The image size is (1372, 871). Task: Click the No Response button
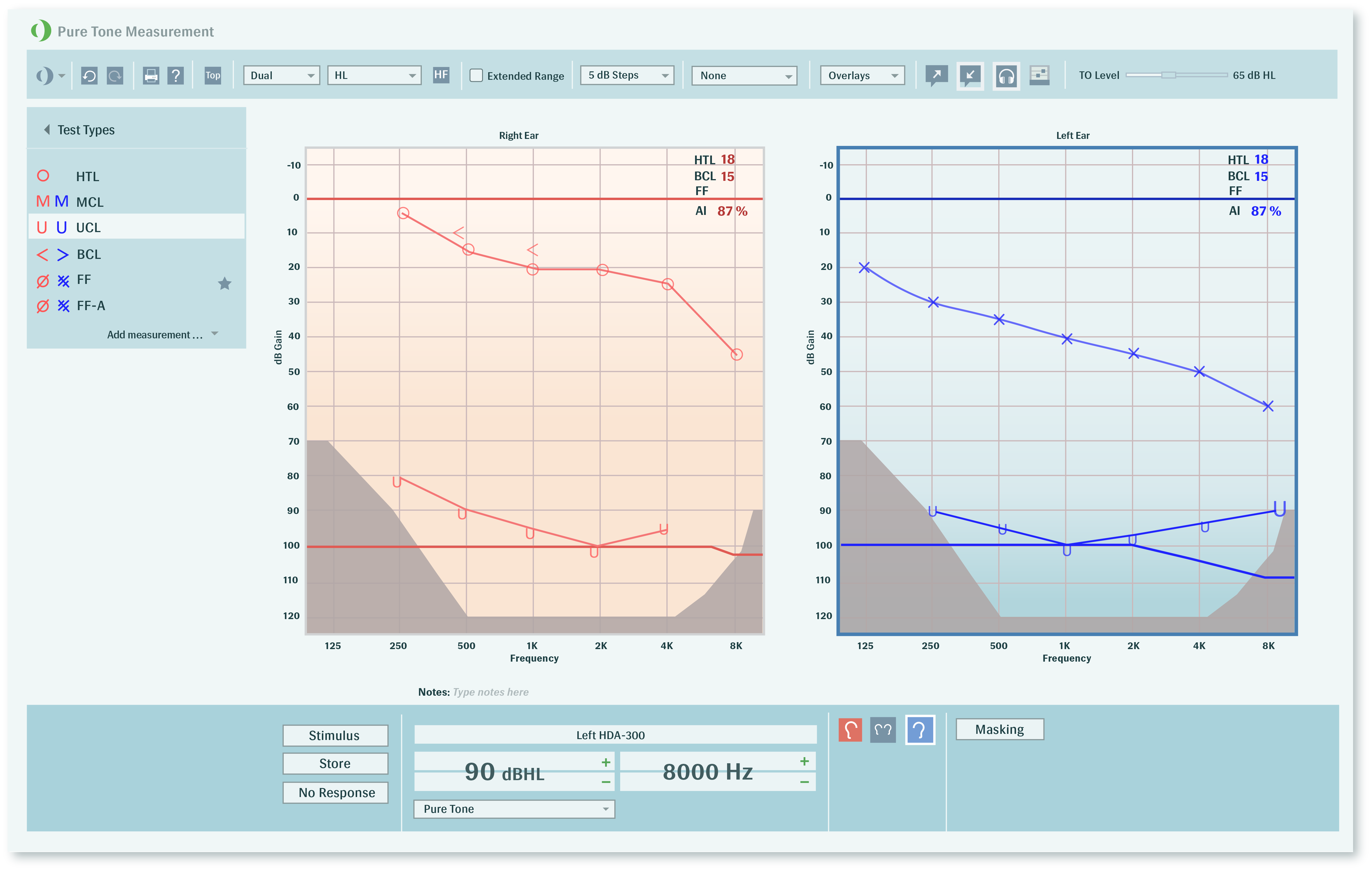335,792
